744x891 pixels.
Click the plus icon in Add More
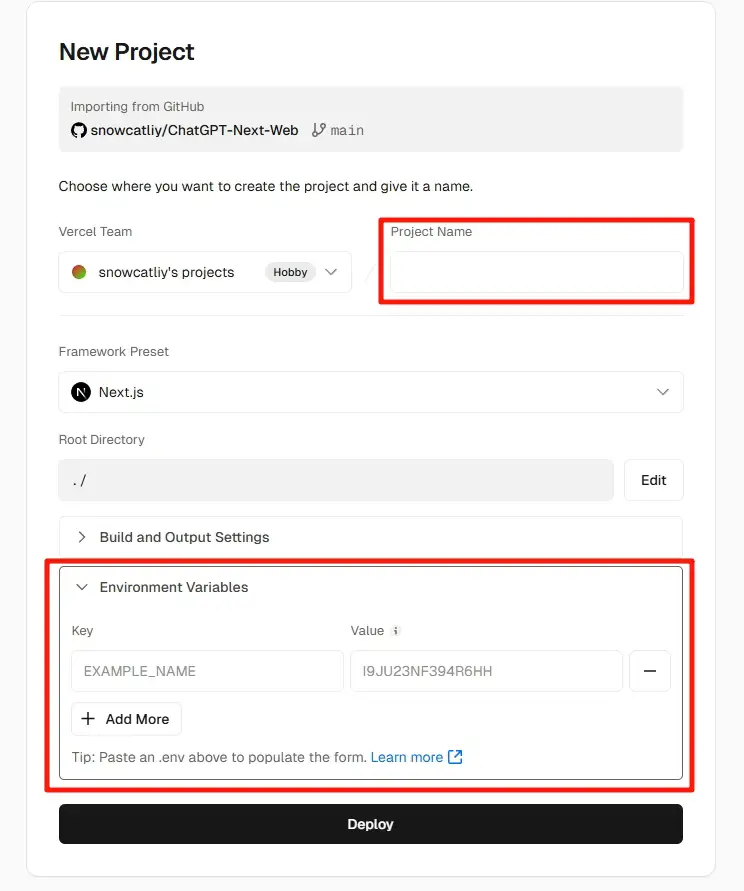[x=88, y=719]
